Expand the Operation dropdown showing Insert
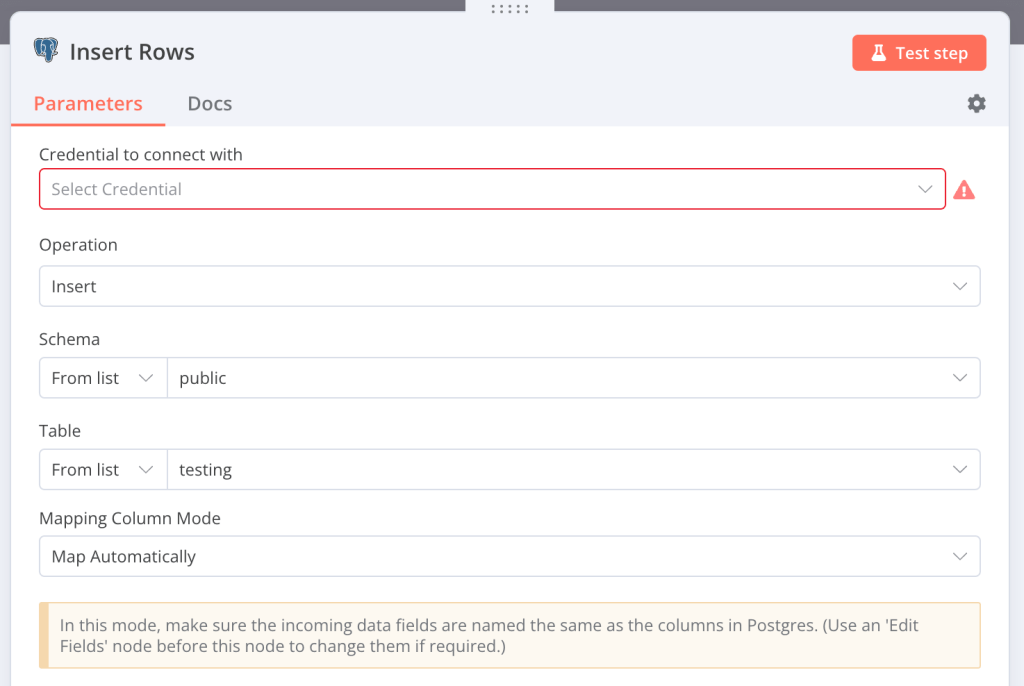 click(x=510, y=286)
